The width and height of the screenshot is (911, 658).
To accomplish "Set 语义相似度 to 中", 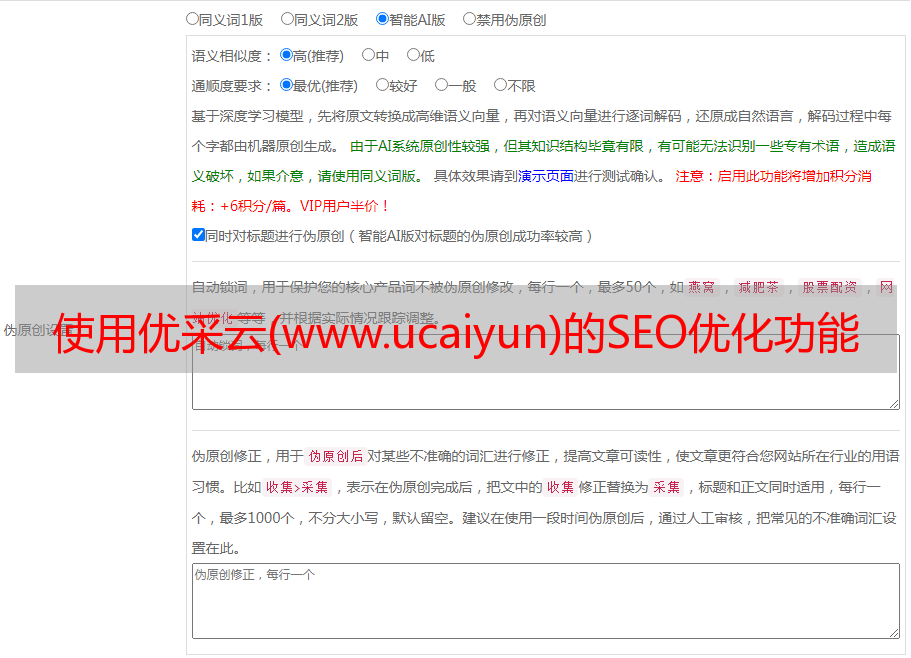I will 368,55.
